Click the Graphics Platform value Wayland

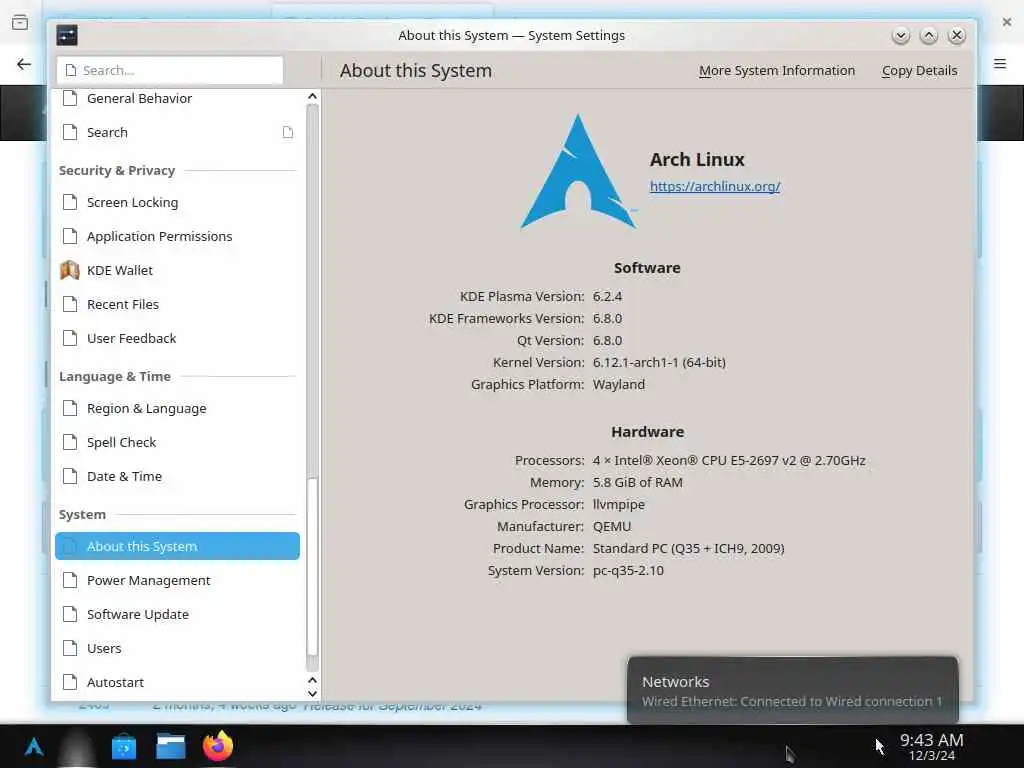coord(618,385)
